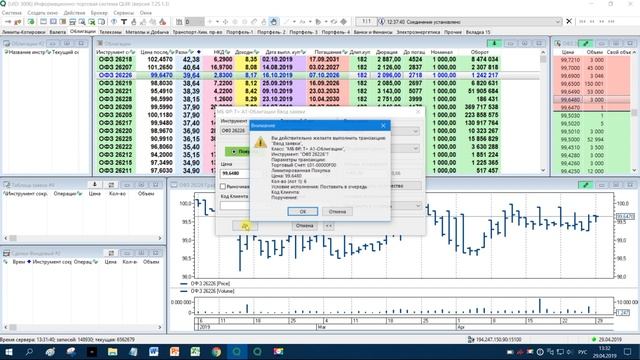Switch to the Лимиты-Котировки tab

coord(24,32)
